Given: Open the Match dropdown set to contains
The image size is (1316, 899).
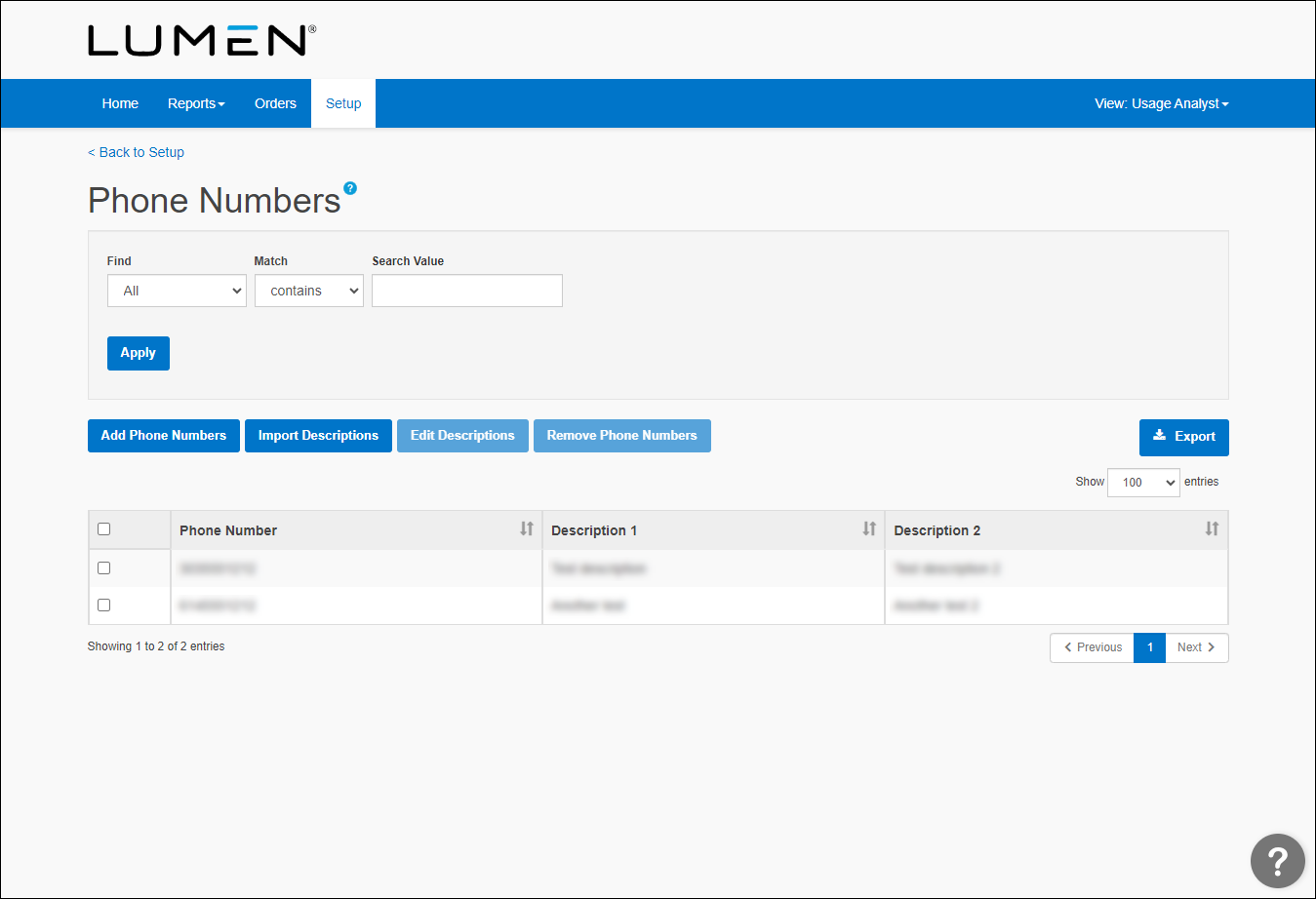Looking at the screenshot, I should [x=308, y=291].
